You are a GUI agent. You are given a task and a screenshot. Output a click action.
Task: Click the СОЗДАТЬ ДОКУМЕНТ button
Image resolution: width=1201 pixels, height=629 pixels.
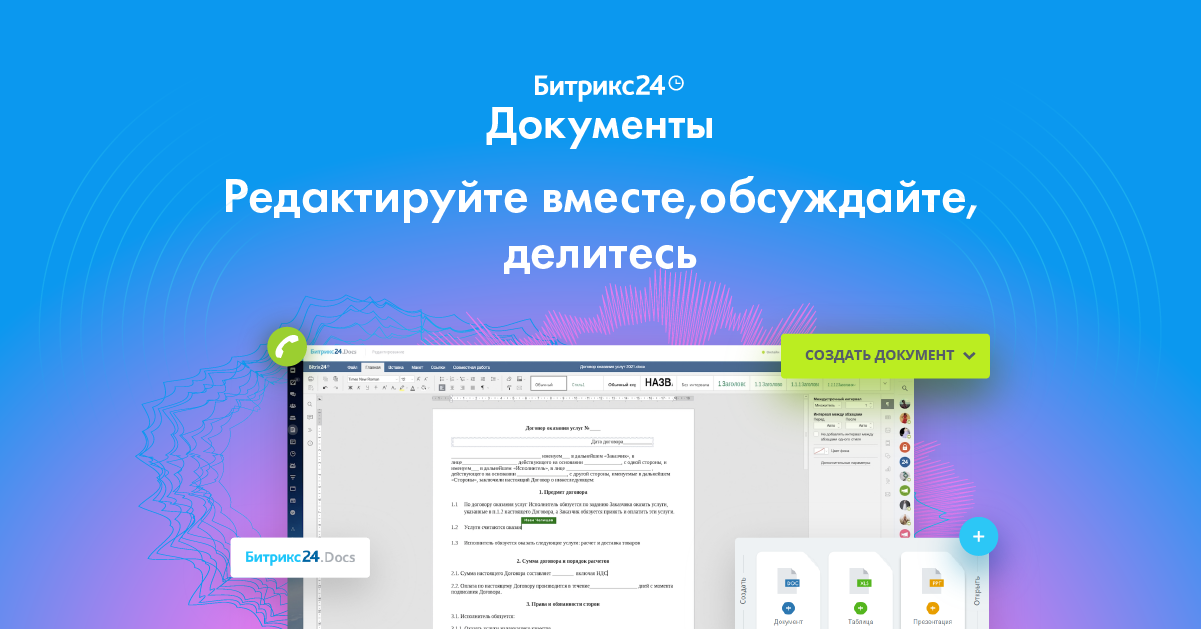[x=885, y=355]
